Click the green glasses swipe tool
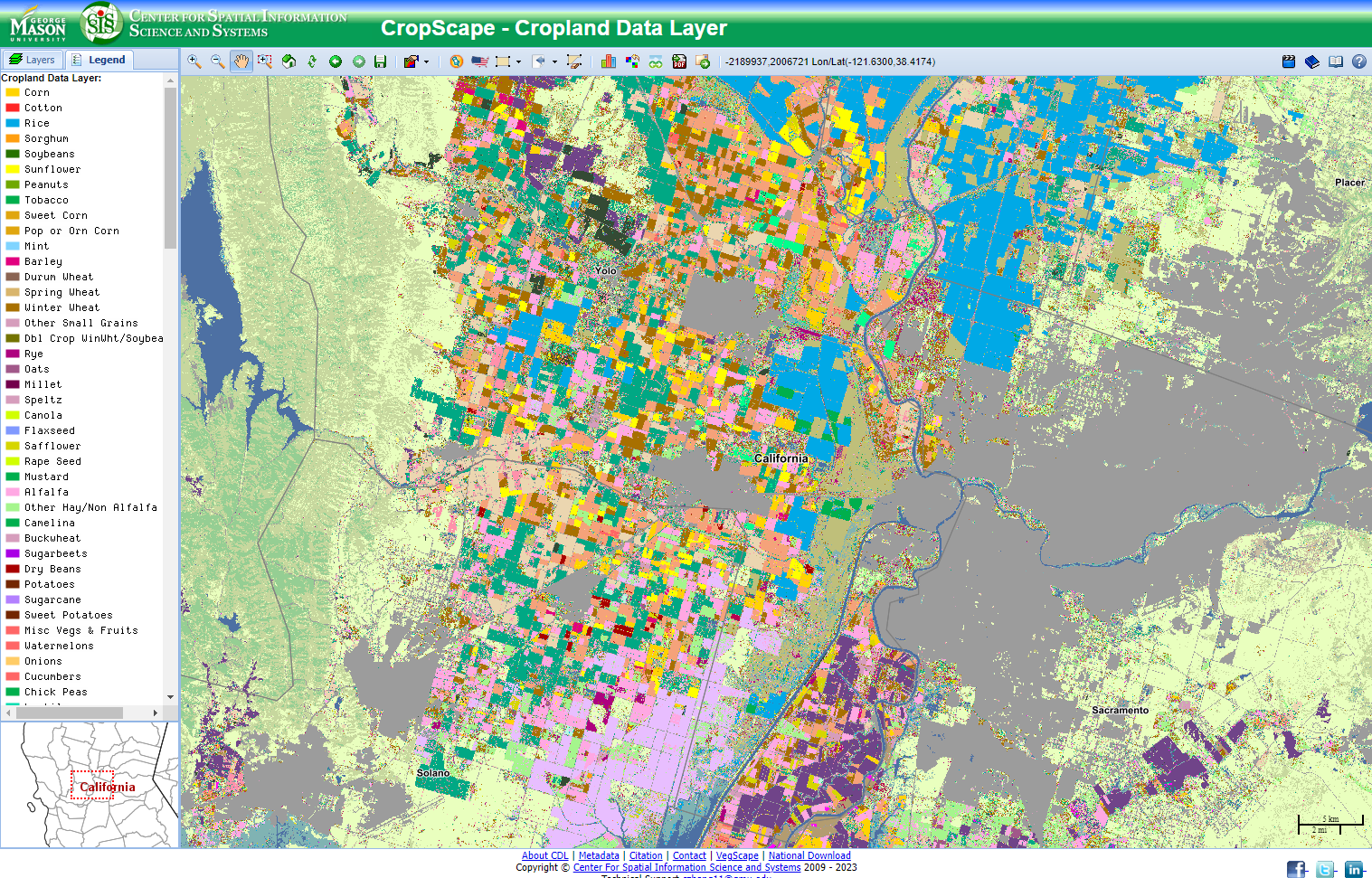The image size is (1372, 878). pos(656,61)
